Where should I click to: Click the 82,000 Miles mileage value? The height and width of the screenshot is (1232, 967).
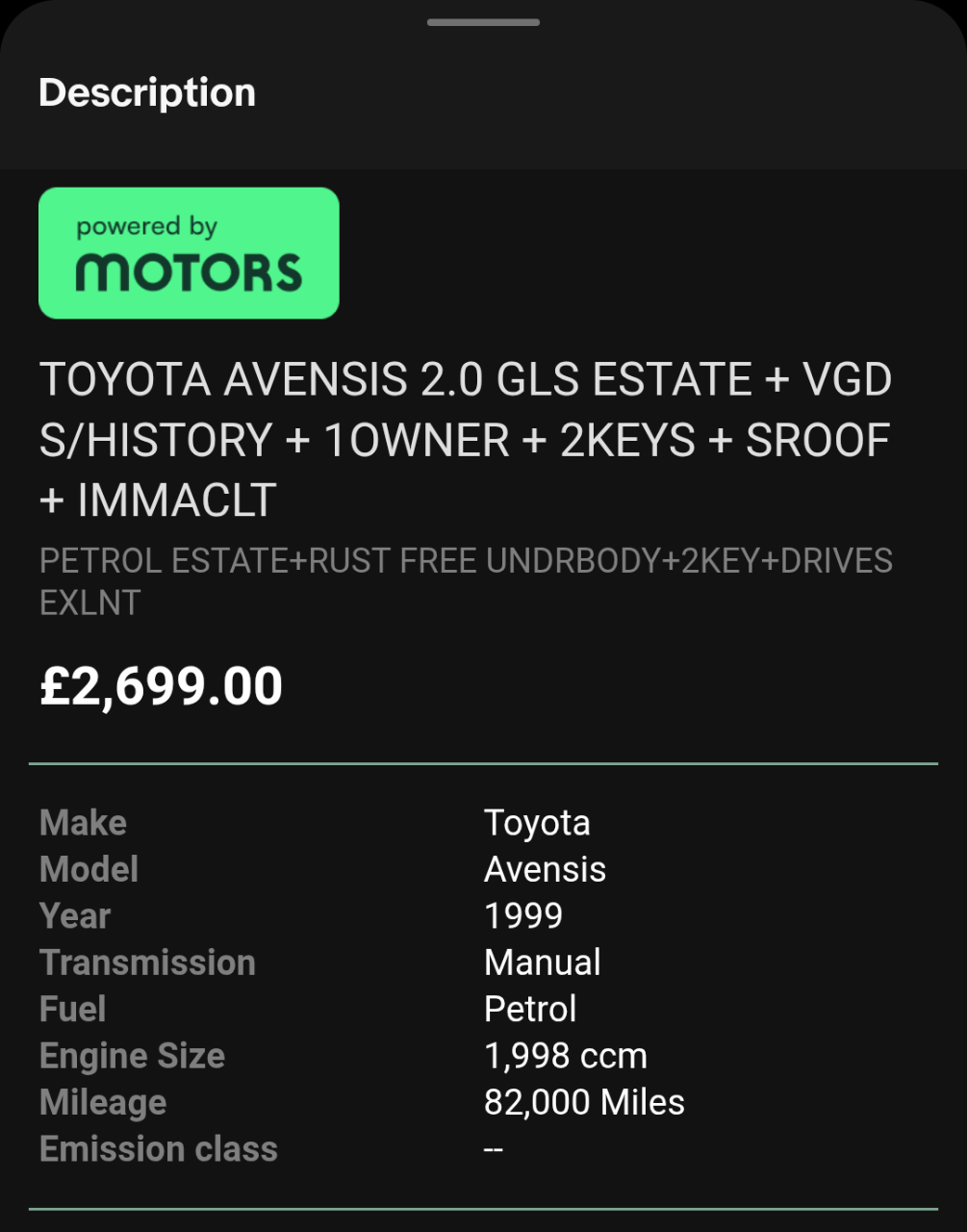pos(584,1102)
